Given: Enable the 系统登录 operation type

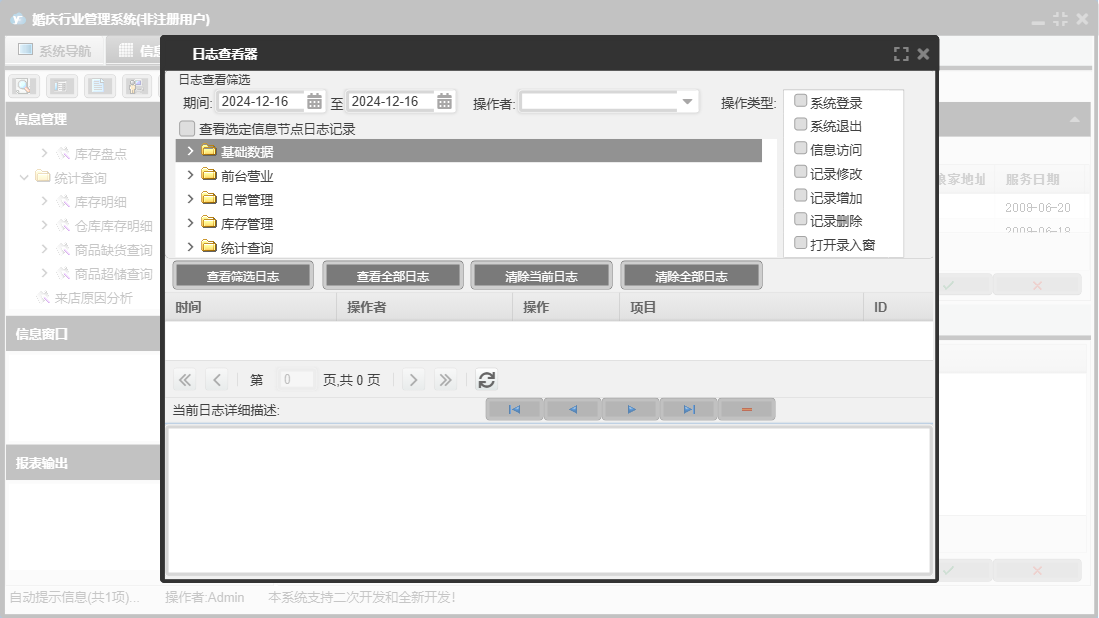Looking at the screenshot, I should click(x=800, y=101).
